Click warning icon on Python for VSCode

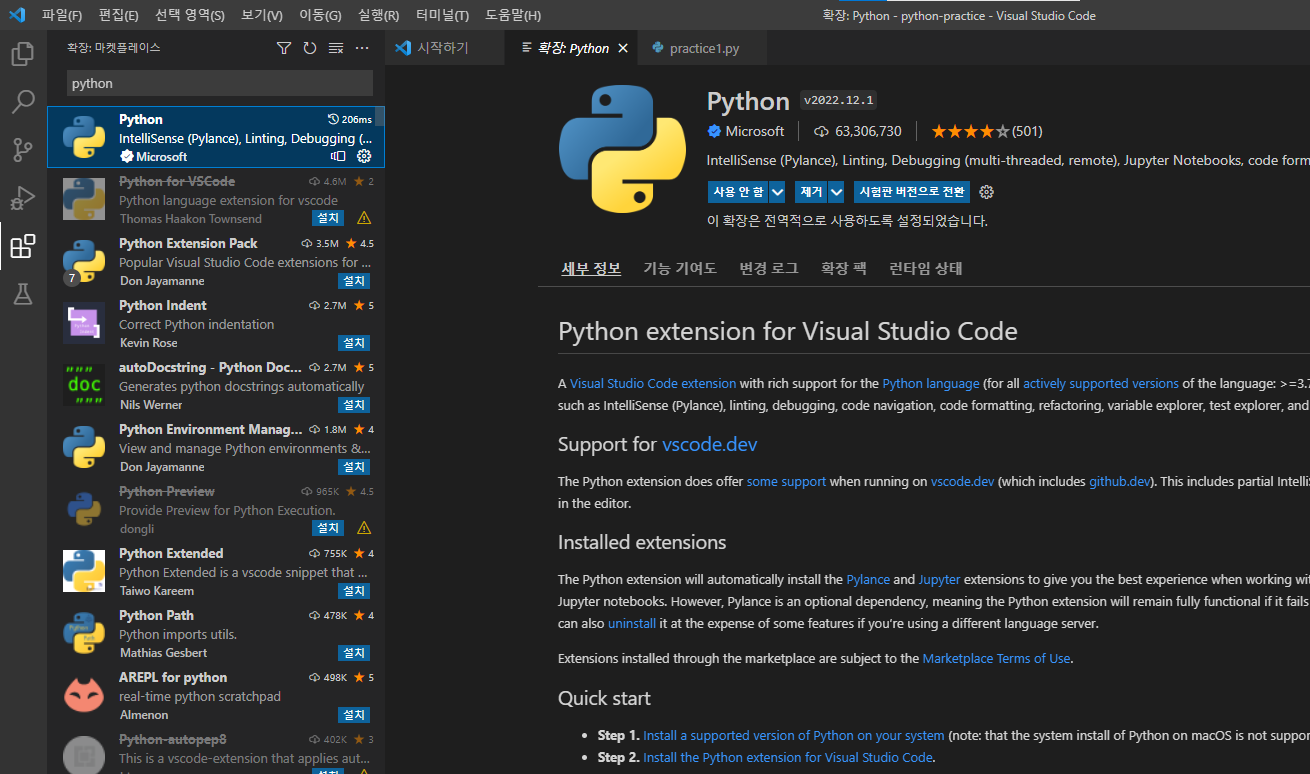(364, 218)
